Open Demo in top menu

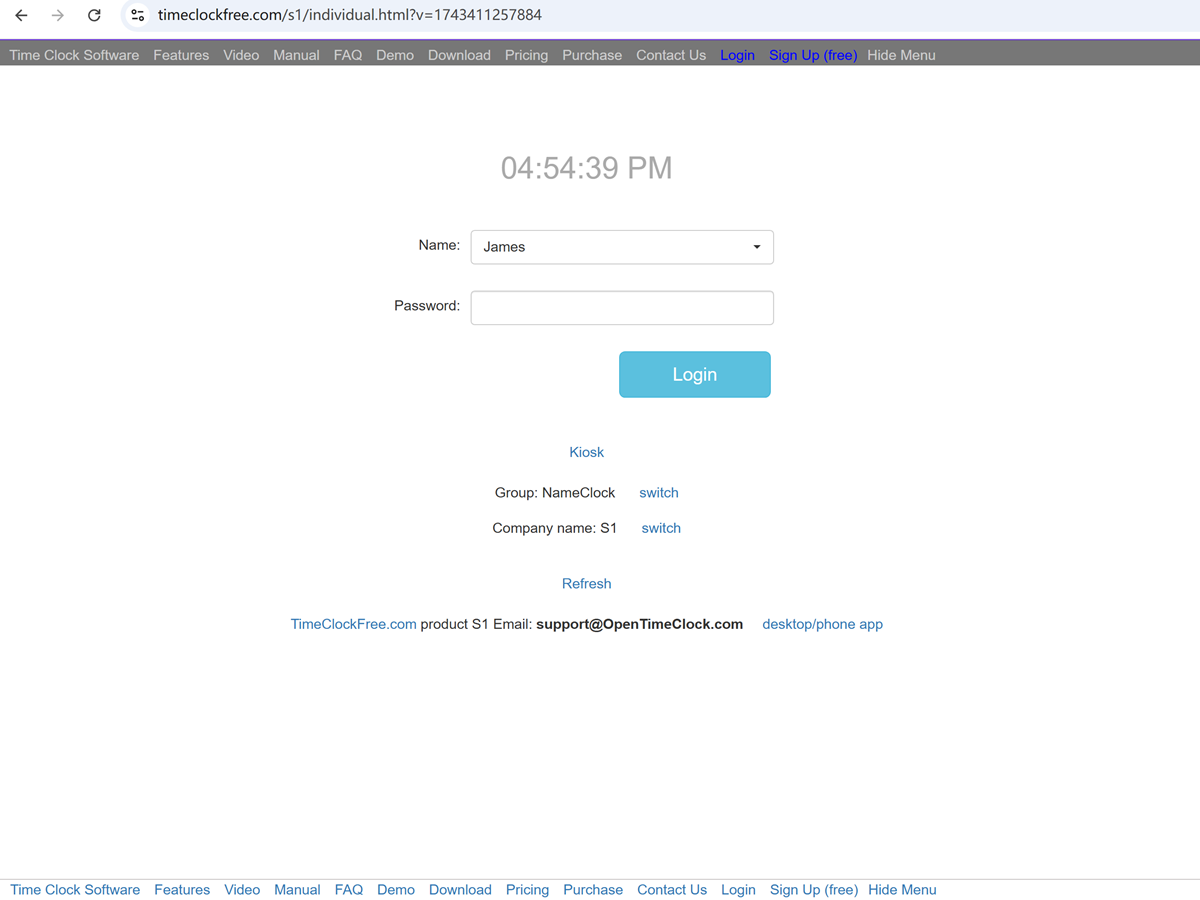pyautogui.click(x=395, y=55)
